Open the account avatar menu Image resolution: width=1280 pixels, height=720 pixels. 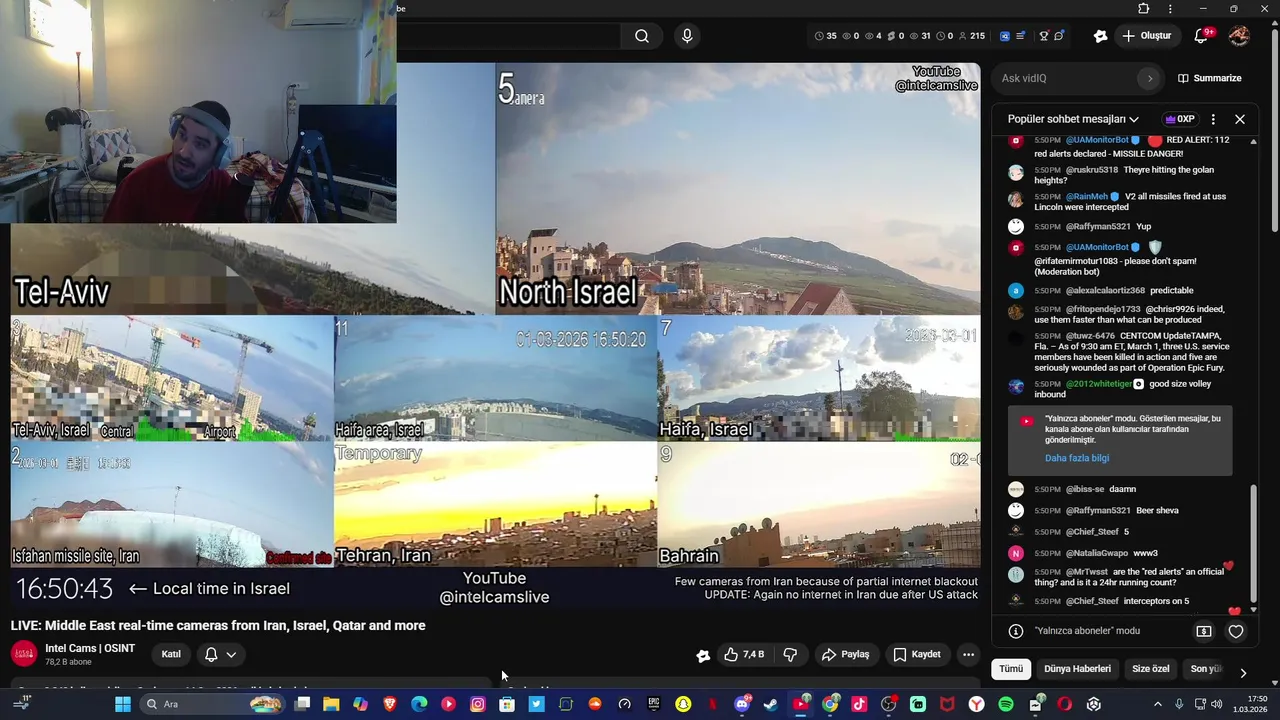coord(1239,36)
